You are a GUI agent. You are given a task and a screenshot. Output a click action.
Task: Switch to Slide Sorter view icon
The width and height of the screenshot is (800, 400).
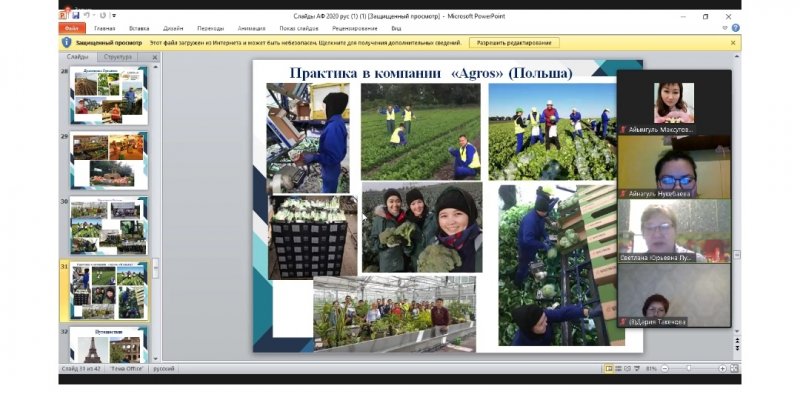pos(618,368)
